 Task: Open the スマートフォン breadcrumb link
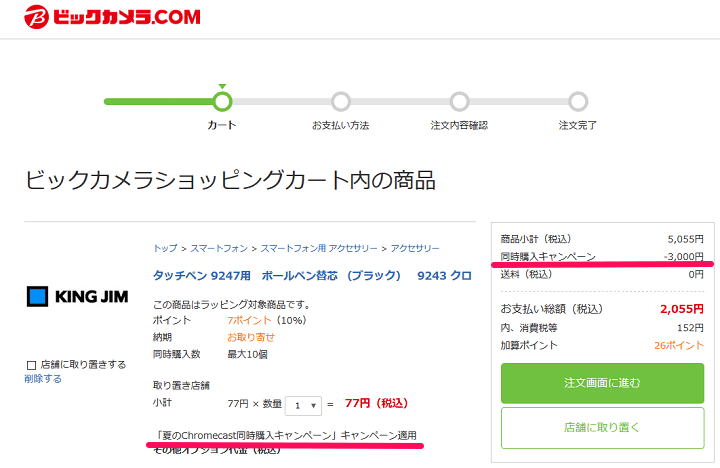[219, 248]
